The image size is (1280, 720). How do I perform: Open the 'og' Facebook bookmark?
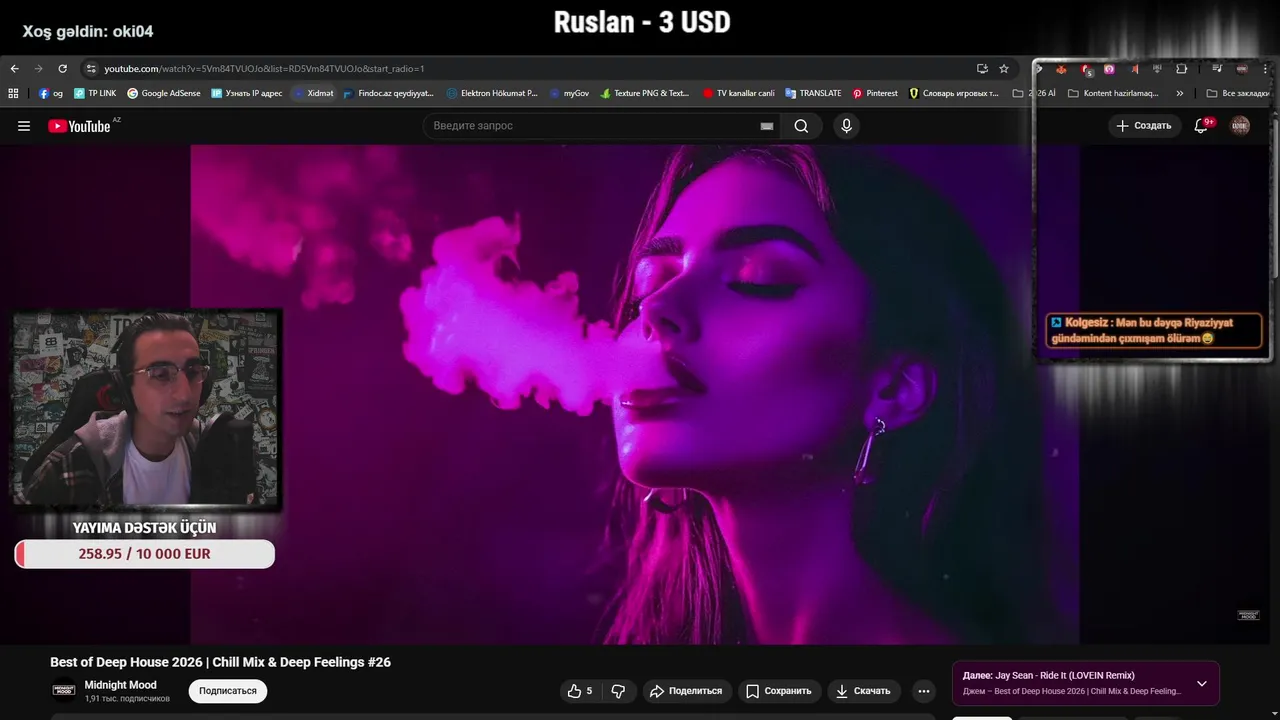(50, 93)
